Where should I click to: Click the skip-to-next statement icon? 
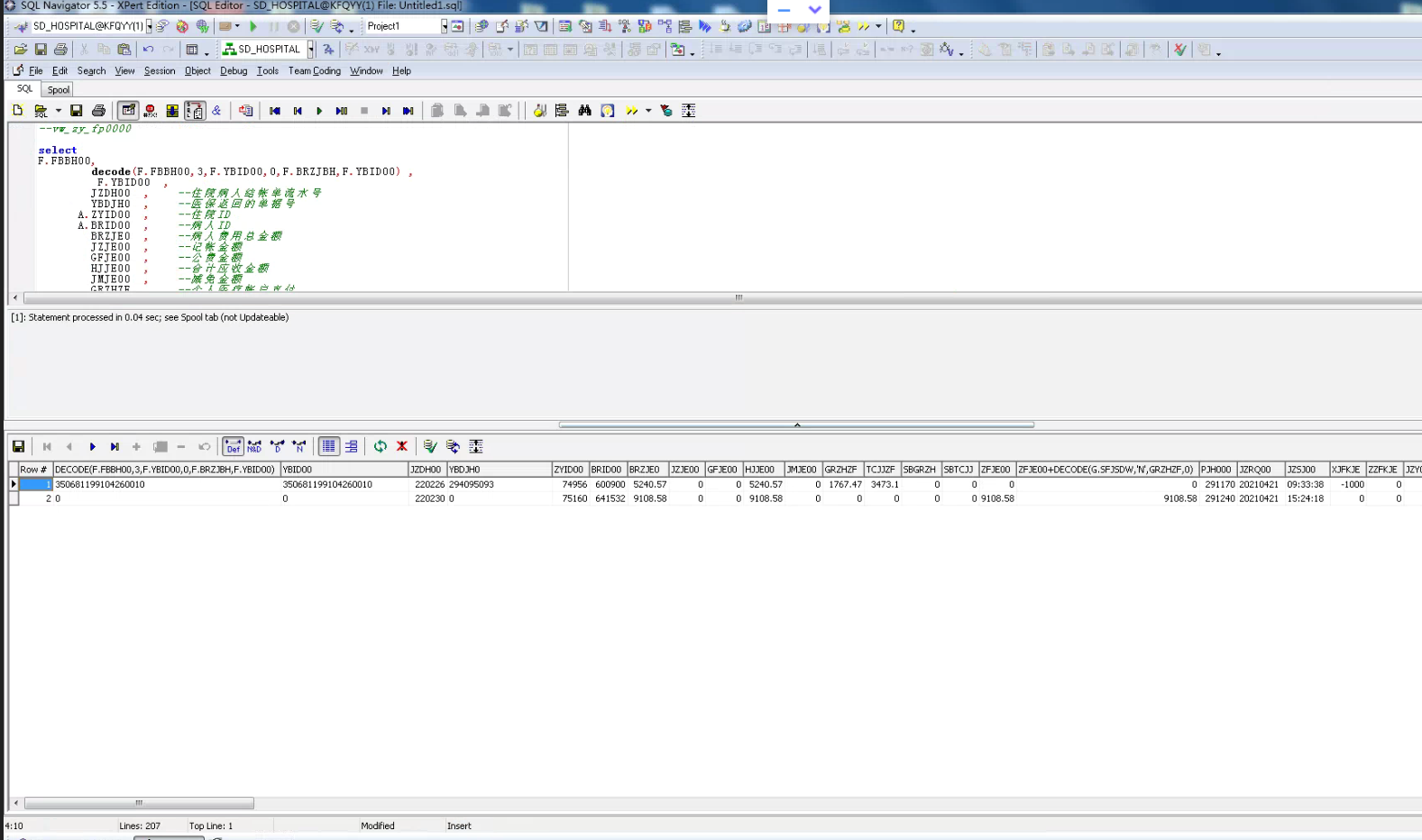tap(386, 111)
